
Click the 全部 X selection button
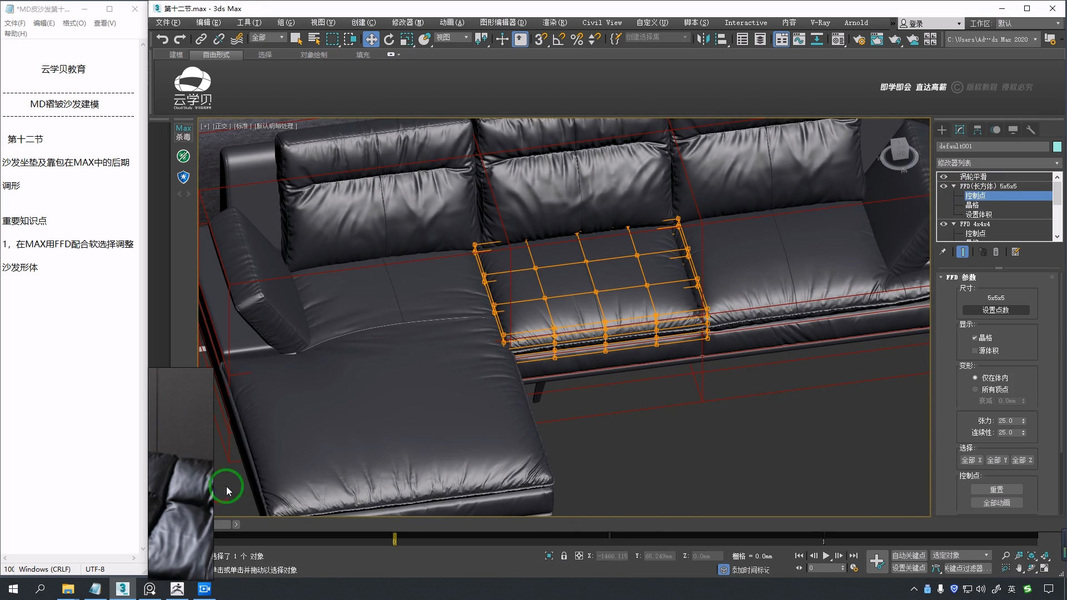tap(971, 461)
